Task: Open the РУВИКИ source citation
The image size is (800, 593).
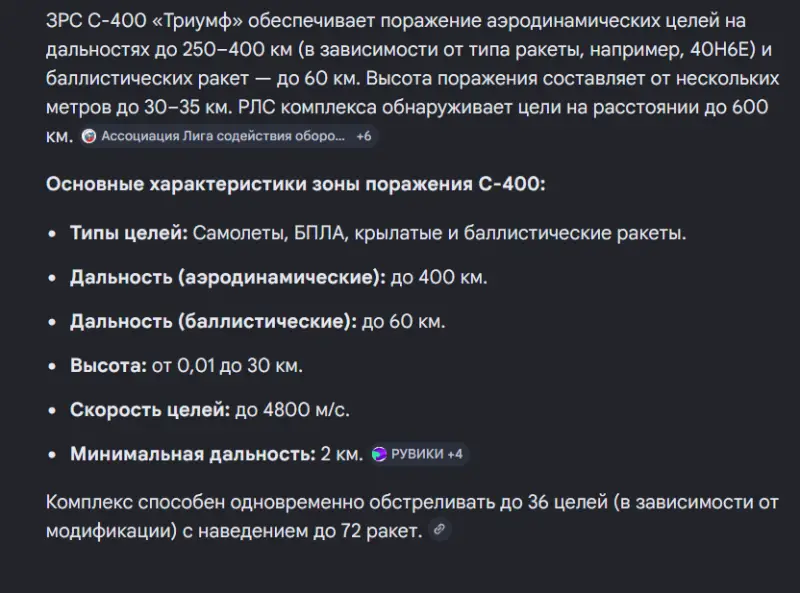Action: pos(416,454)
